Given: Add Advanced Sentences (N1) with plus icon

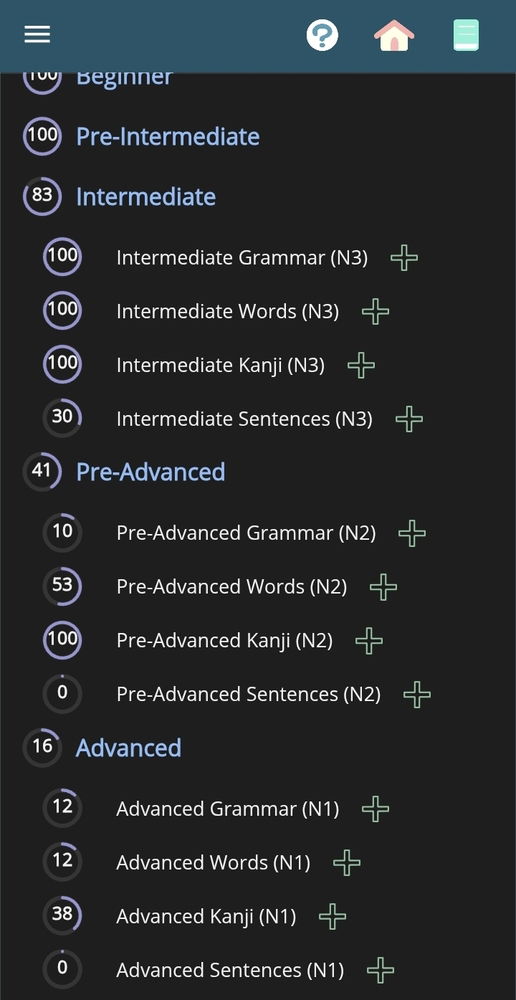Looking at the screenshot, I should (x=380, y=970).
